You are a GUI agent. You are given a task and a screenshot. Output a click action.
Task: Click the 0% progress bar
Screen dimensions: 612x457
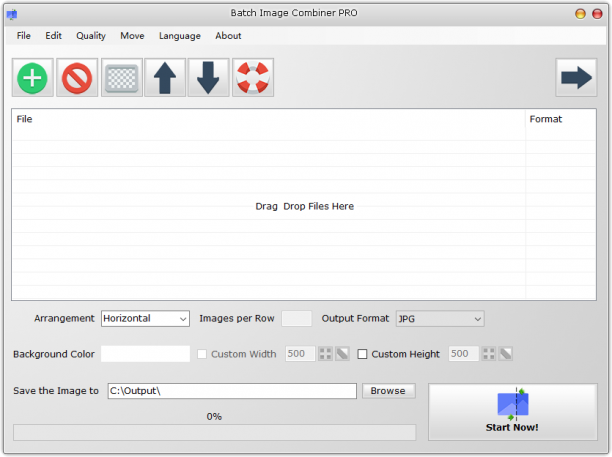[x=214, y=433]
